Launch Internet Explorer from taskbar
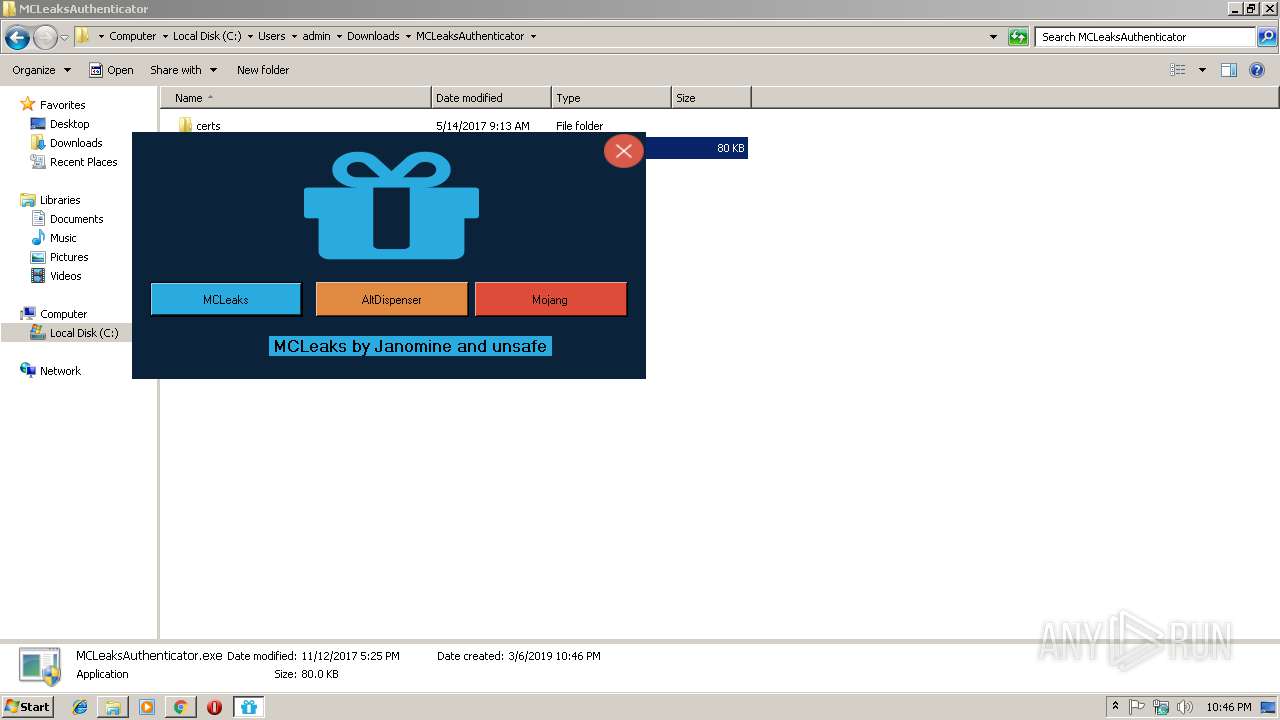1280x720 pixels. (80, 707)
